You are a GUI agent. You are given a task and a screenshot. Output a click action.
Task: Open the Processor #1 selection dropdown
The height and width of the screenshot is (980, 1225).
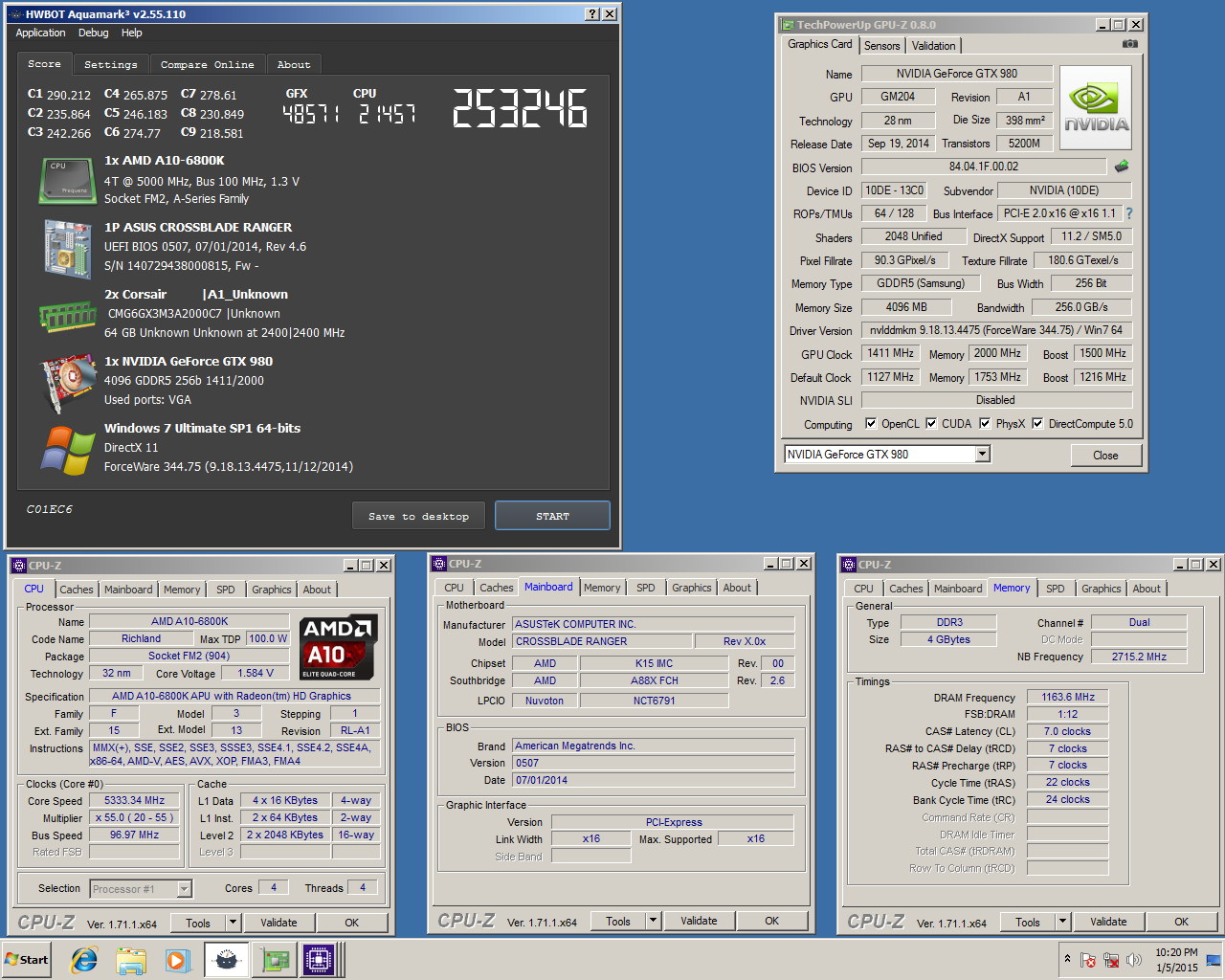185,889
